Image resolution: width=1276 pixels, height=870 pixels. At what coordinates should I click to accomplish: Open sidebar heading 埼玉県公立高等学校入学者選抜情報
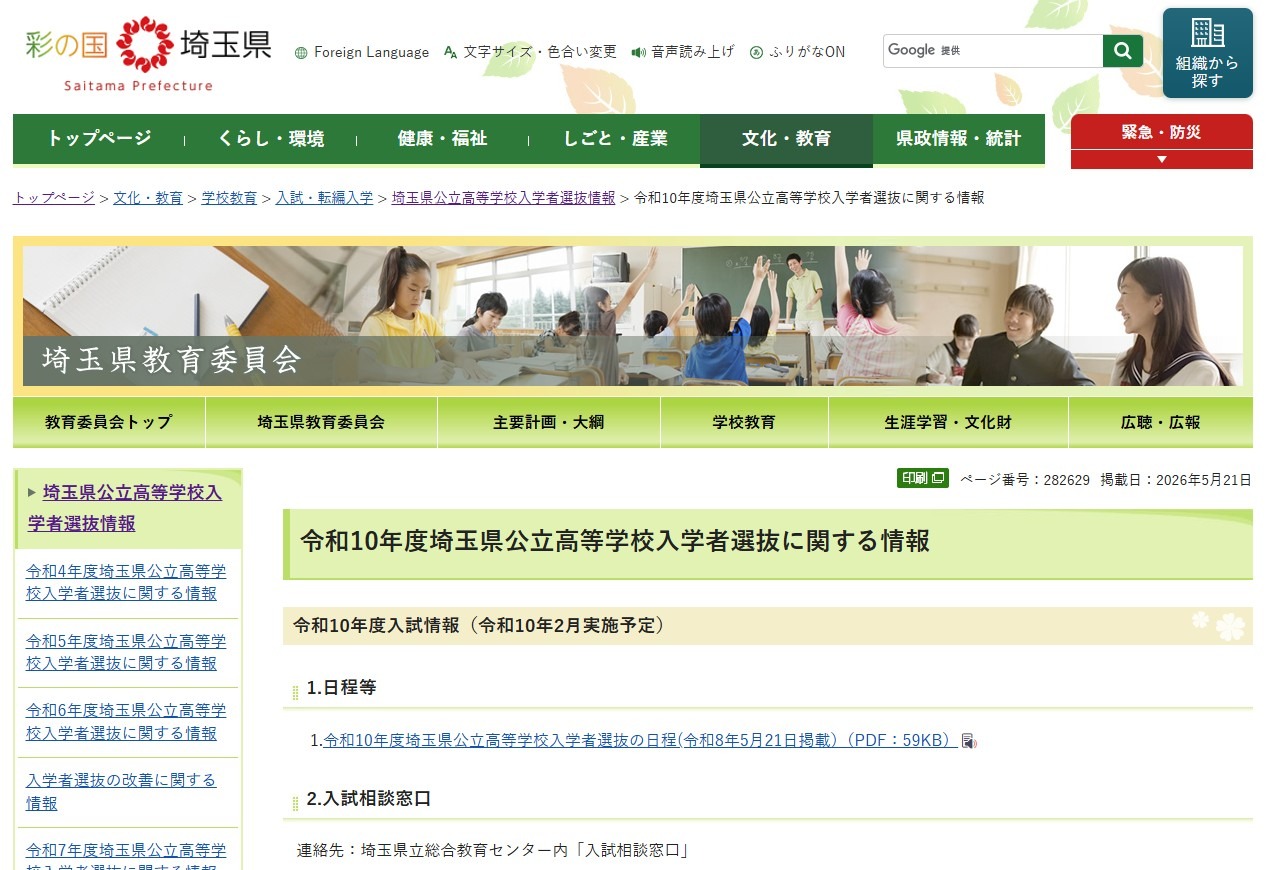pos(125,508)
